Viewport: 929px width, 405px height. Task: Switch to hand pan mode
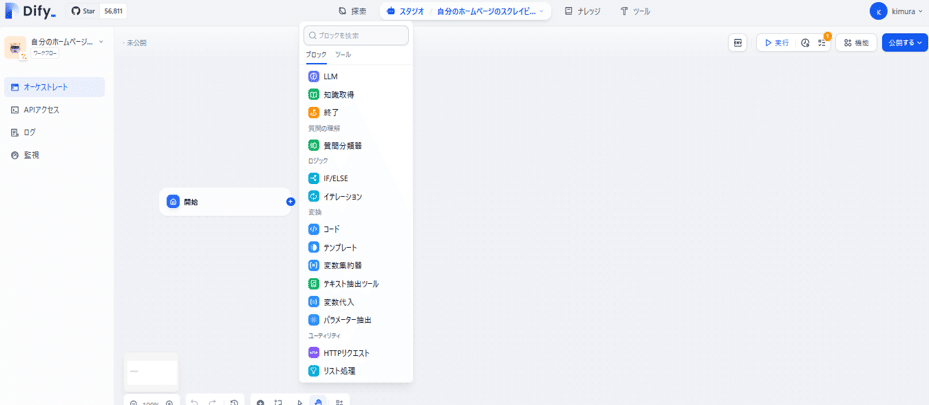[x=318, y=402]
